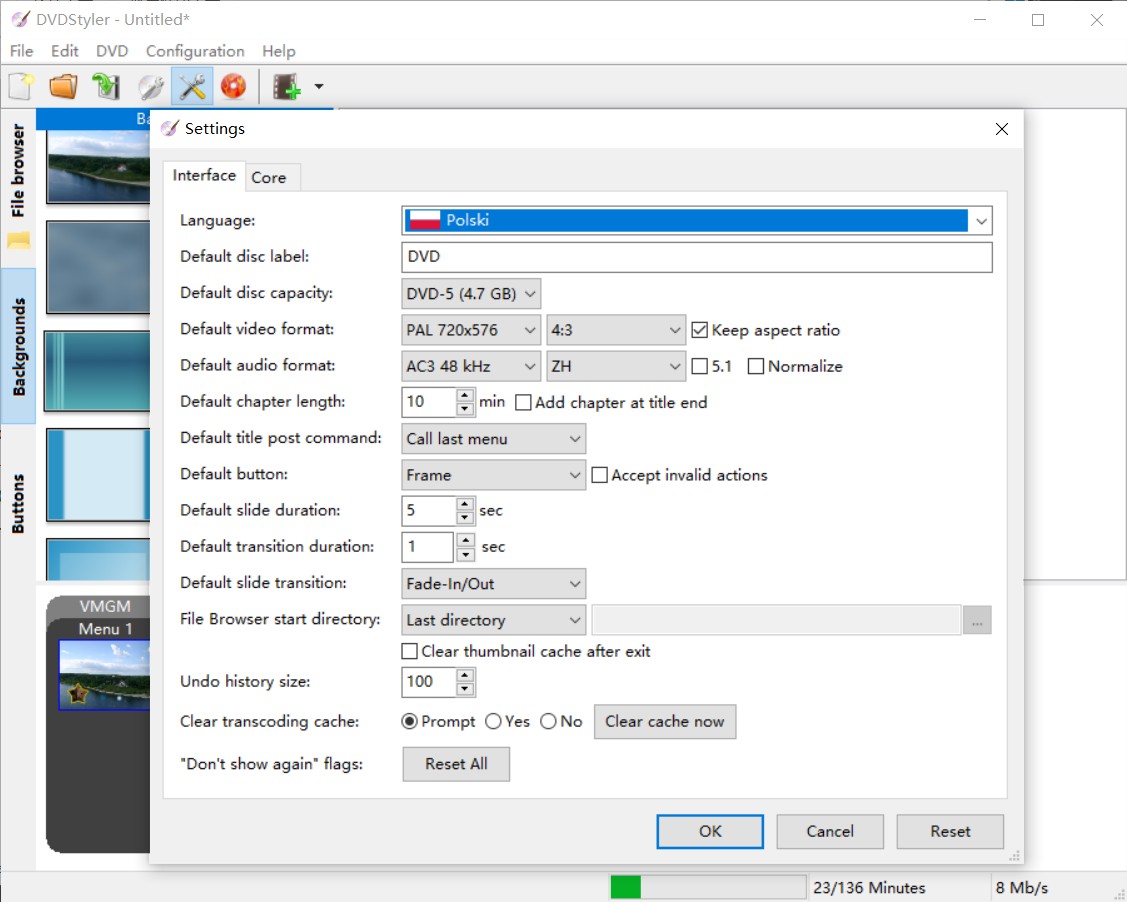Open the ZH audio language dropdown
The height and width of the screenshot is (902, 1127).
click(x=616, y=367)
